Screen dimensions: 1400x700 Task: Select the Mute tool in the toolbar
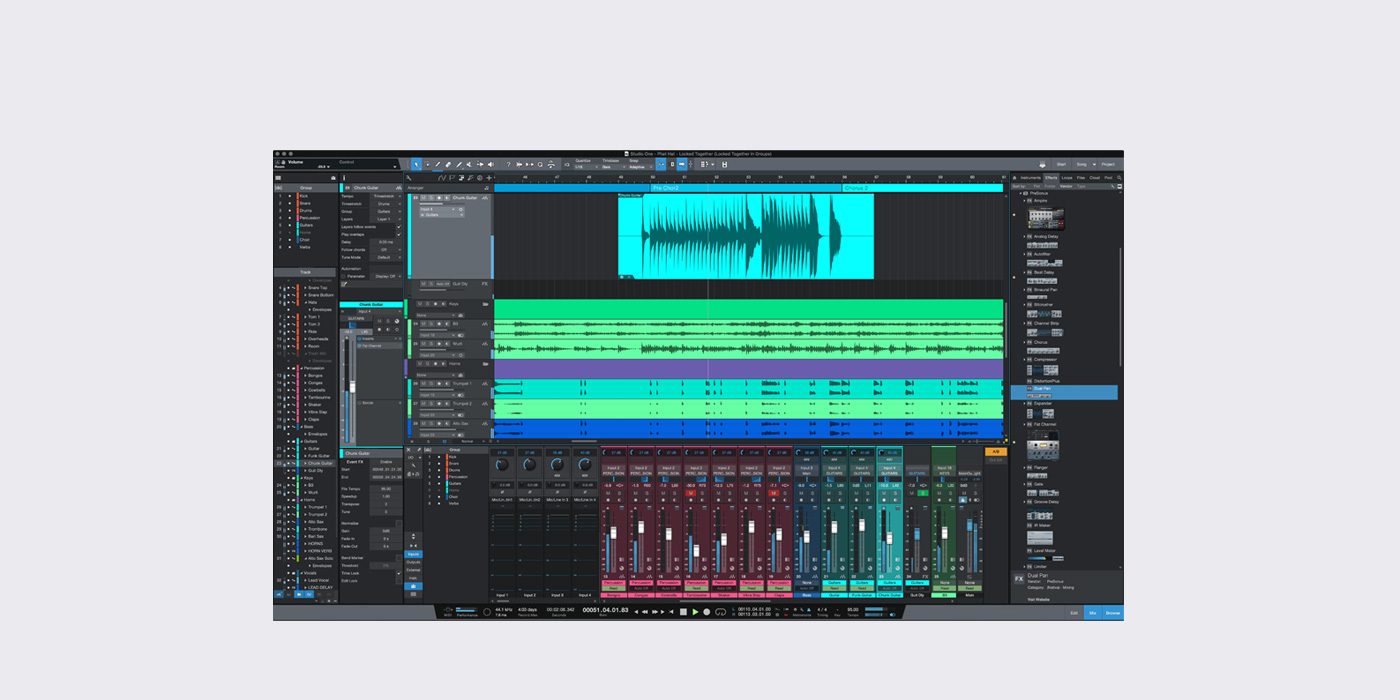469,165
